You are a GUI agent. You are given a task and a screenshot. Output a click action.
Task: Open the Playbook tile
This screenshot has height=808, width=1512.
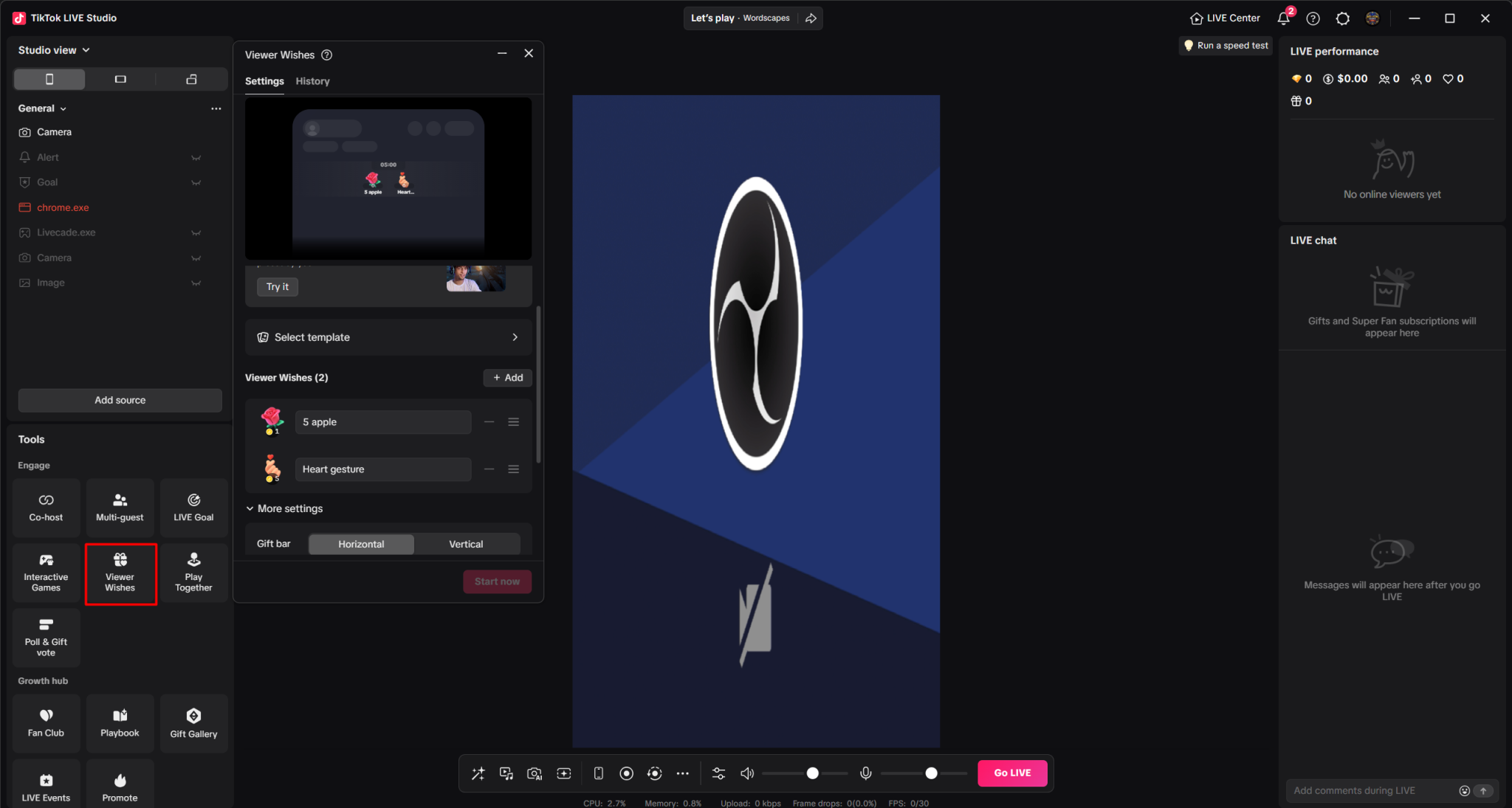[120, 723]
